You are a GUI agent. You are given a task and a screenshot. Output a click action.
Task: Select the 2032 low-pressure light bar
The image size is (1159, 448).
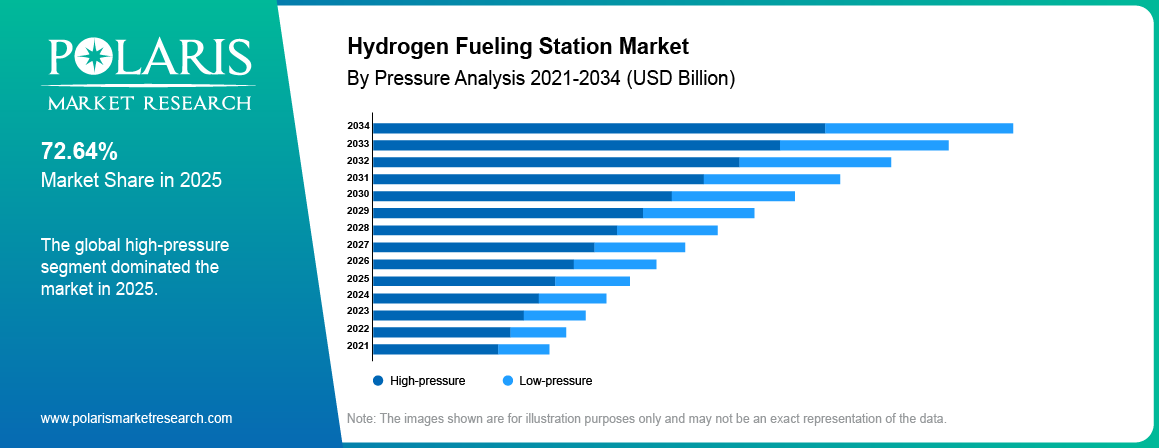click(x=815, y=162)
